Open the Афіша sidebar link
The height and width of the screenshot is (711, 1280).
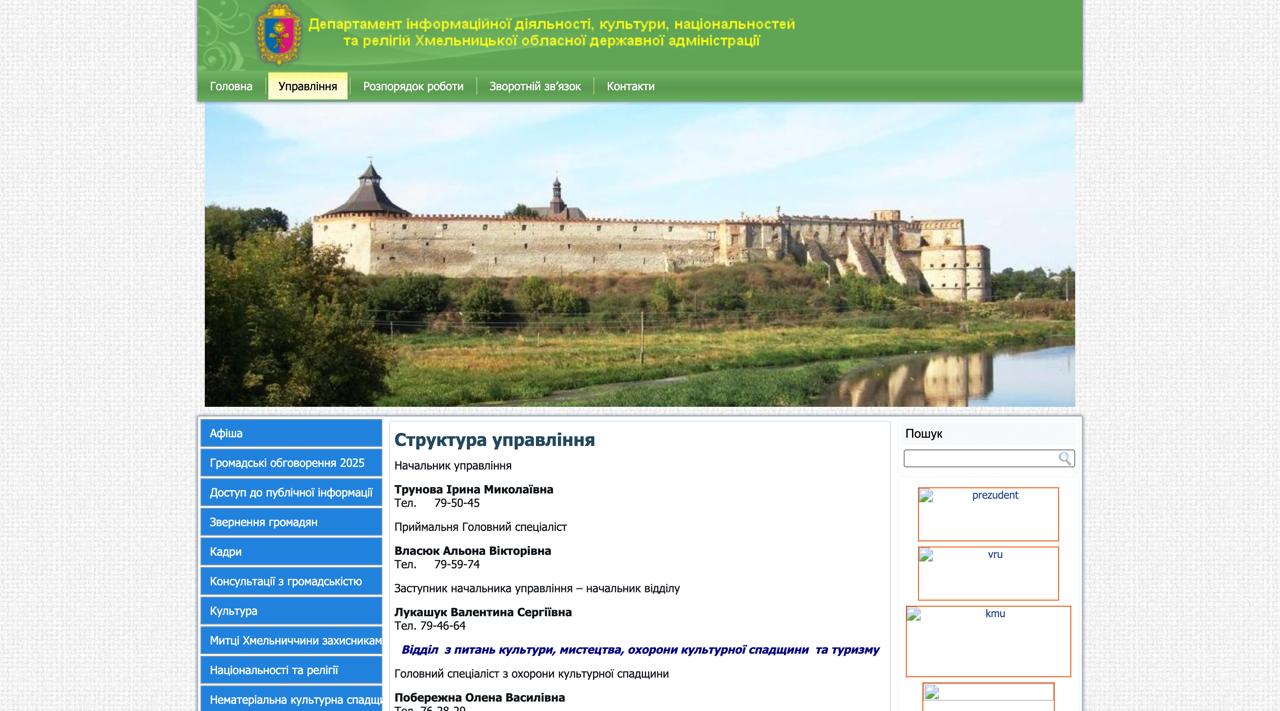pos(291,433)
